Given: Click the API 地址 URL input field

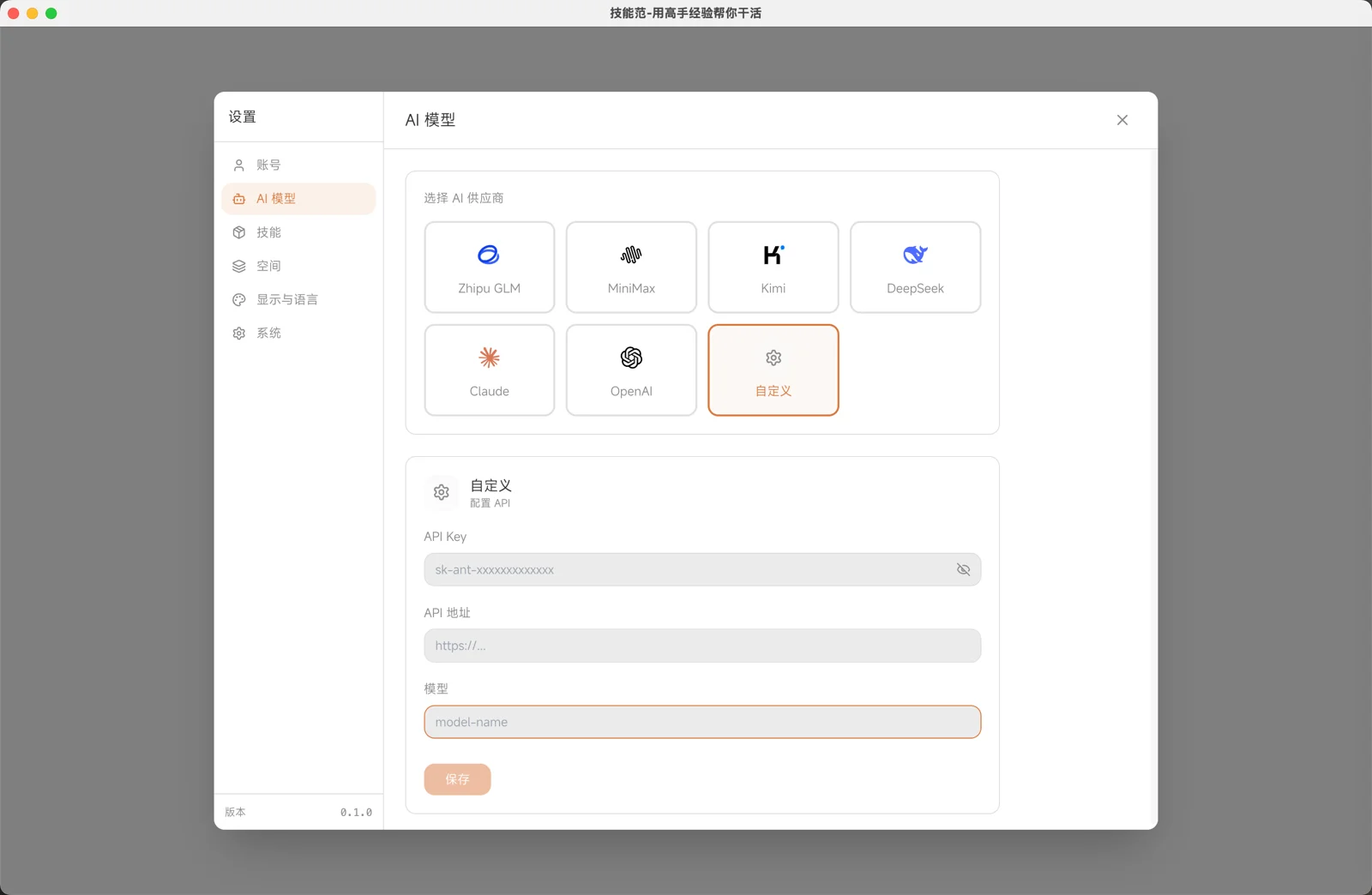Looking at the screenshot, I should [701, 646].
